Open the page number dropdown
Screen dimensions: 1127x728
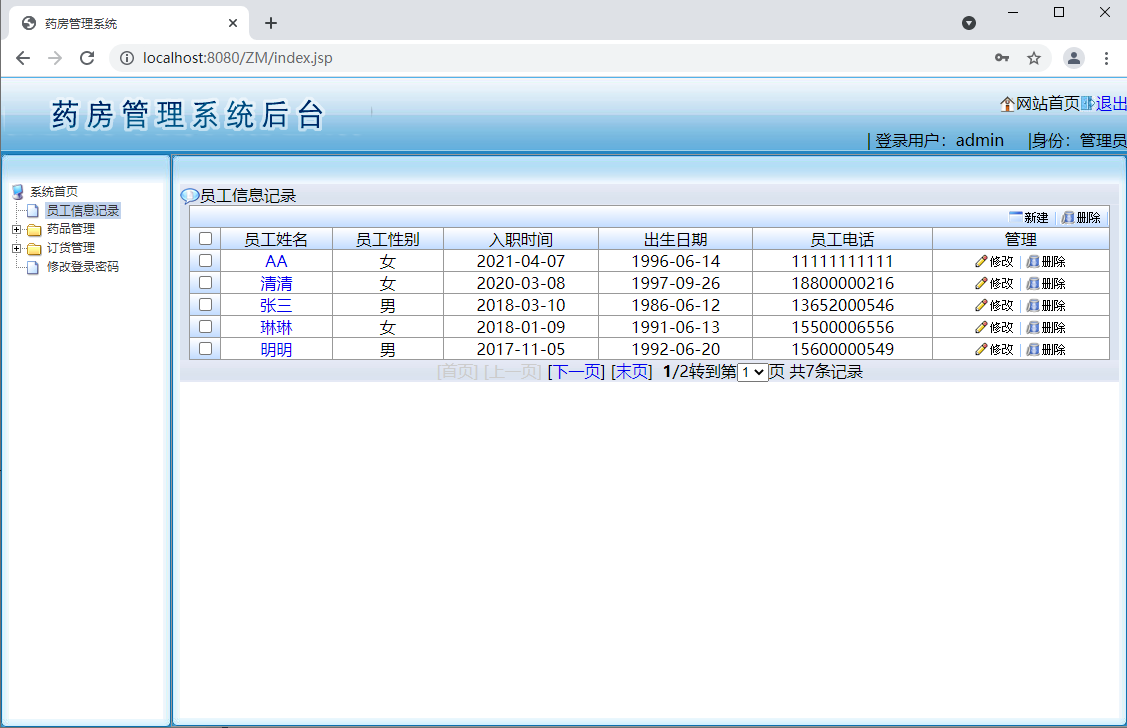(752, 372)
